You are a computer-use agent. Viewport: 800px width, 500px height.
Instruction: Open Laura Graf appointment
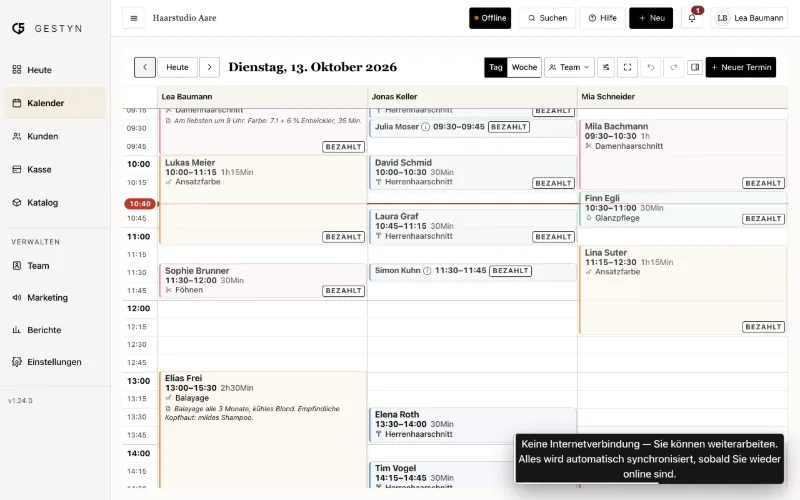[472, 227]
